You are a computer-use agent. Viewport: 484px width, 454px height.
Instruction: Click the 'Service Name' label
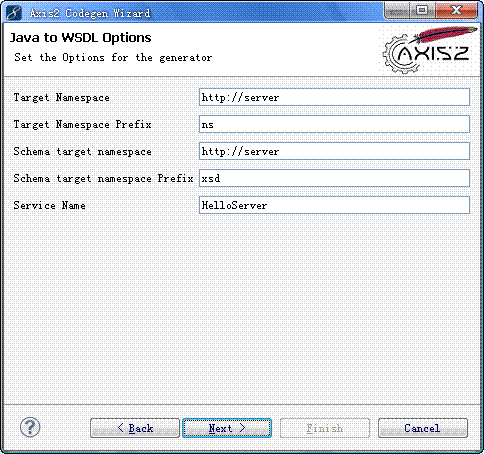pyautogui.click(x=49, y=205)
